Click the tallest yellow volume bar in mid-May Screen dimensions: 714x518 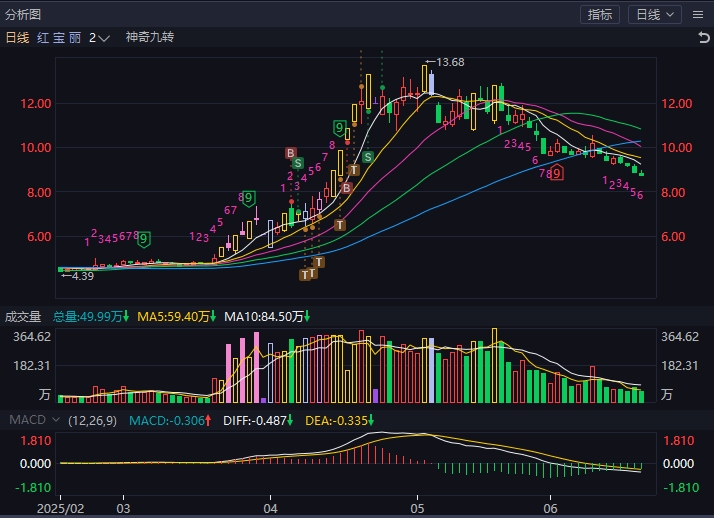495,366
